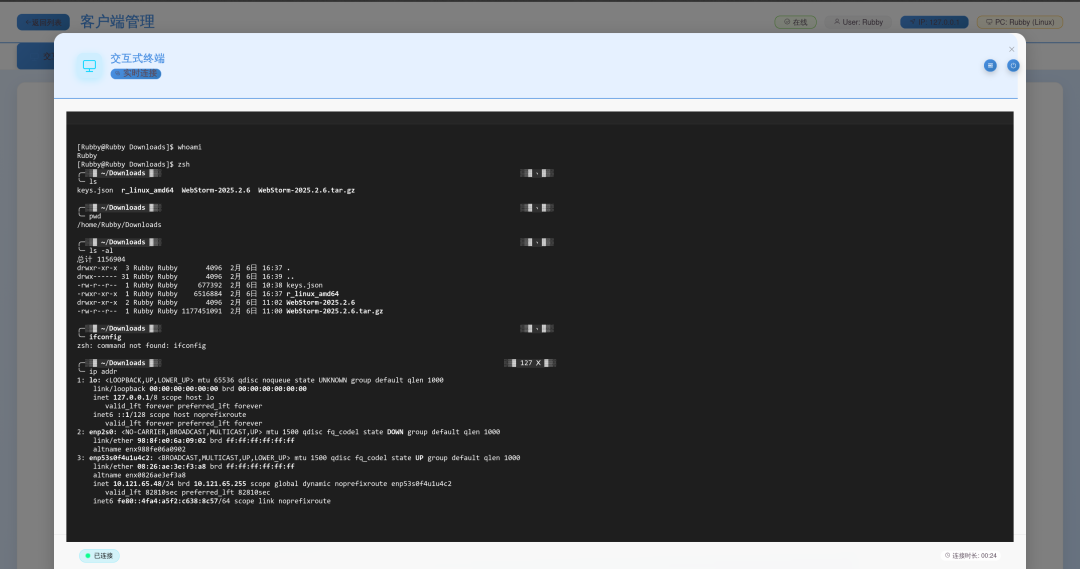This screenshot has width=1080, height=569.
Task: Click the IP address badge in page header
Action: (x=934, y=22)
